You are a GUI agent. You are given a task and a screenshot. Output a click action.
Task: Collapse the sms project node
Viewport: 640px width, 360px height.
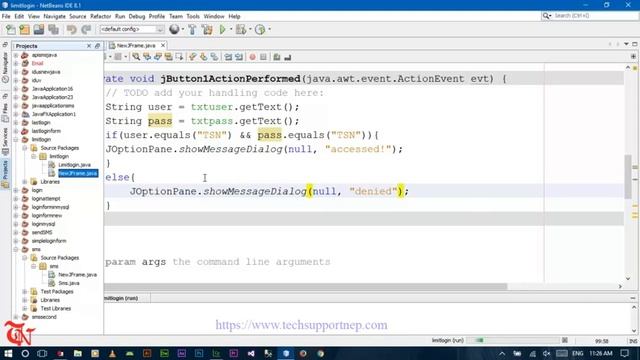point(16,249)
